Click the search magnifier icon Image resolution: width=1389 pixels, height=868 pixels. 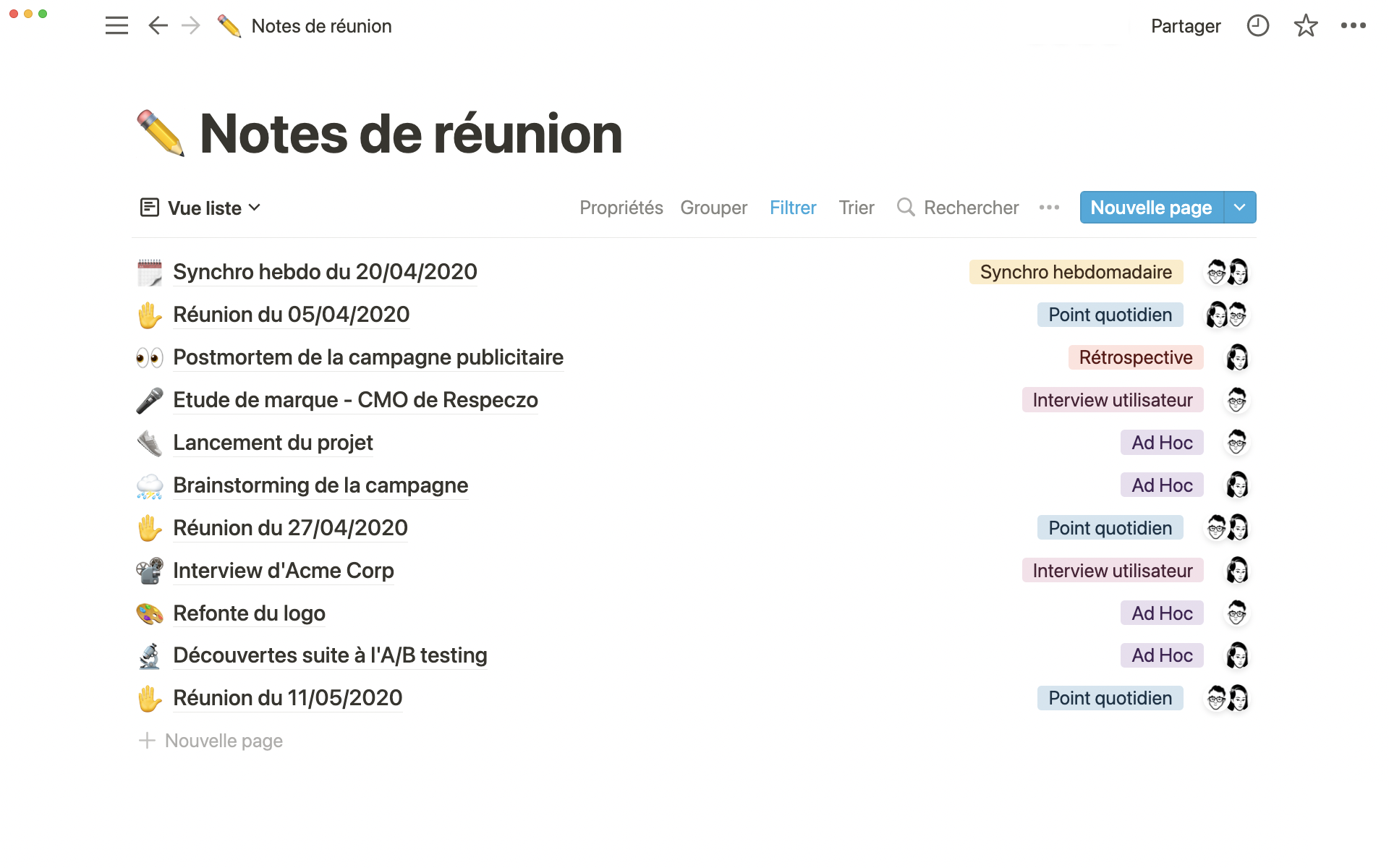(x=906, y=208)
